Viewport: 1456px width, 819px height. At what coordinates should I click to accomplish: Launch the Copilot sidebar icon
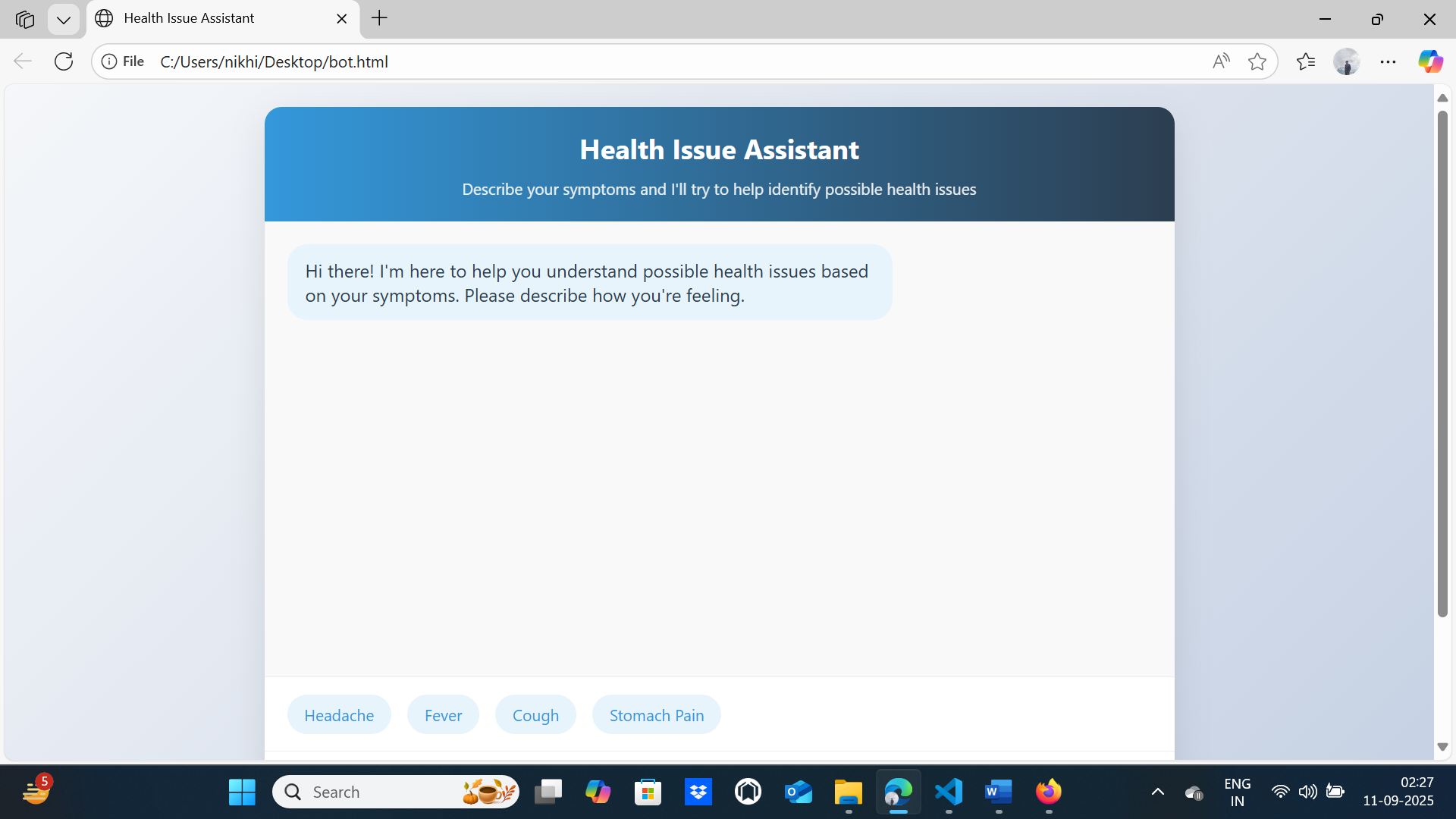(1430, 61)
